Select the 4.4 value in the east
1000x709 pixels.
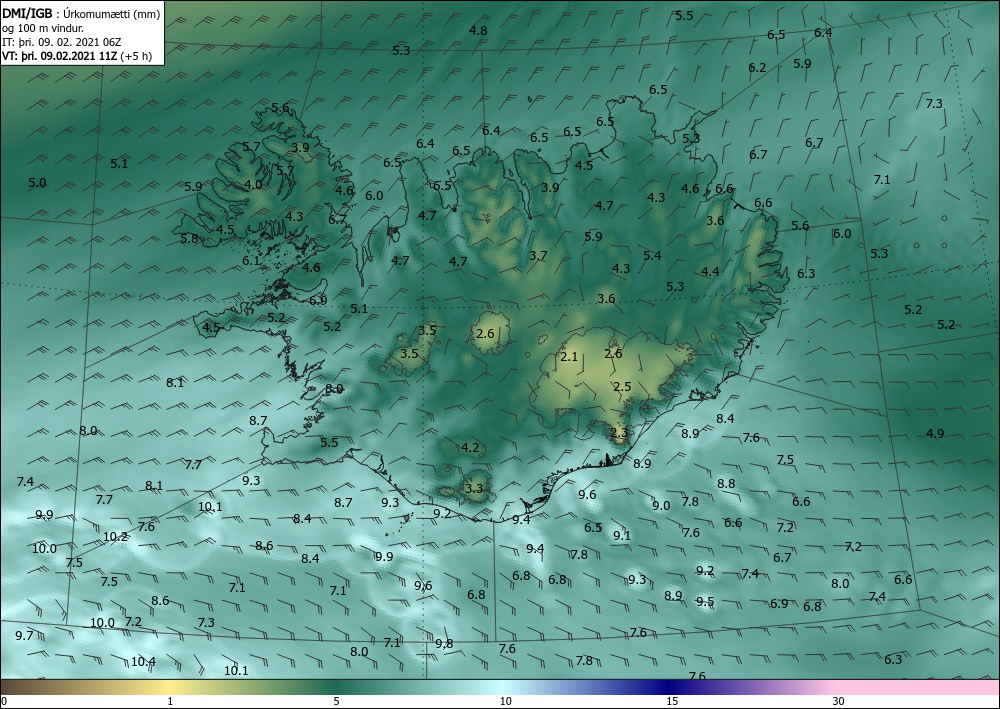(x=710, y=272)
